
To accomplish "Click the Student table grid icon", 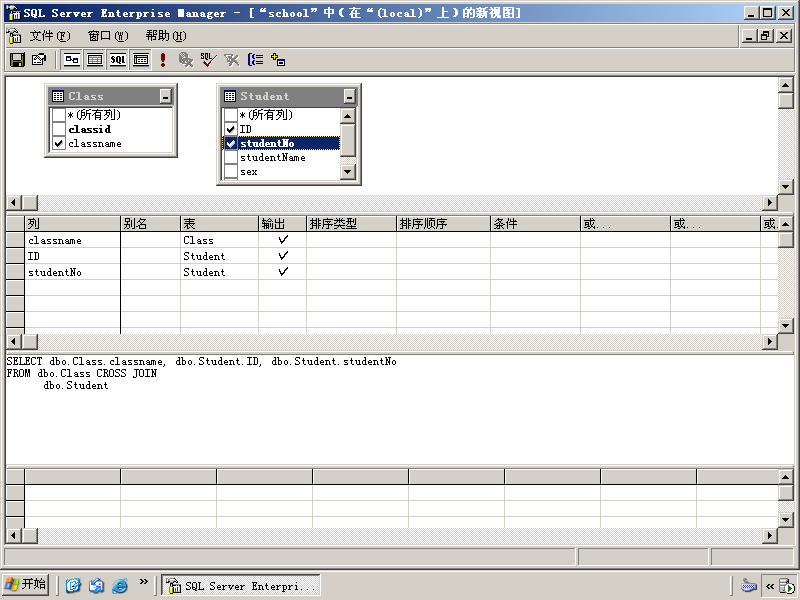I will pos(230,96).
